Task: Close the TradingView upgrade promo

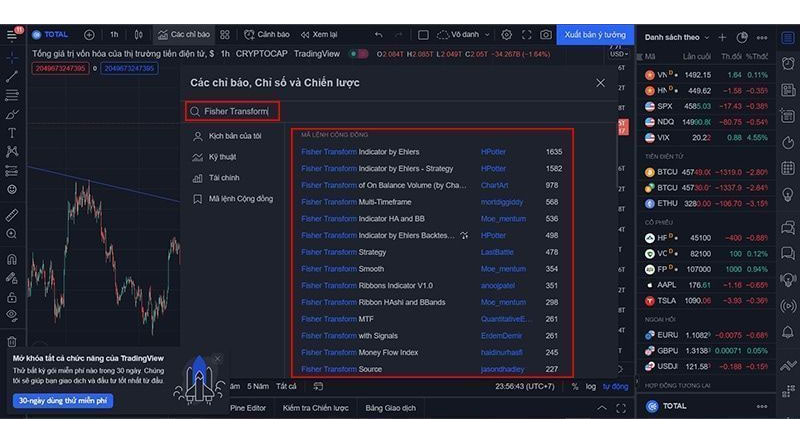Action: [x=218, y=359]
